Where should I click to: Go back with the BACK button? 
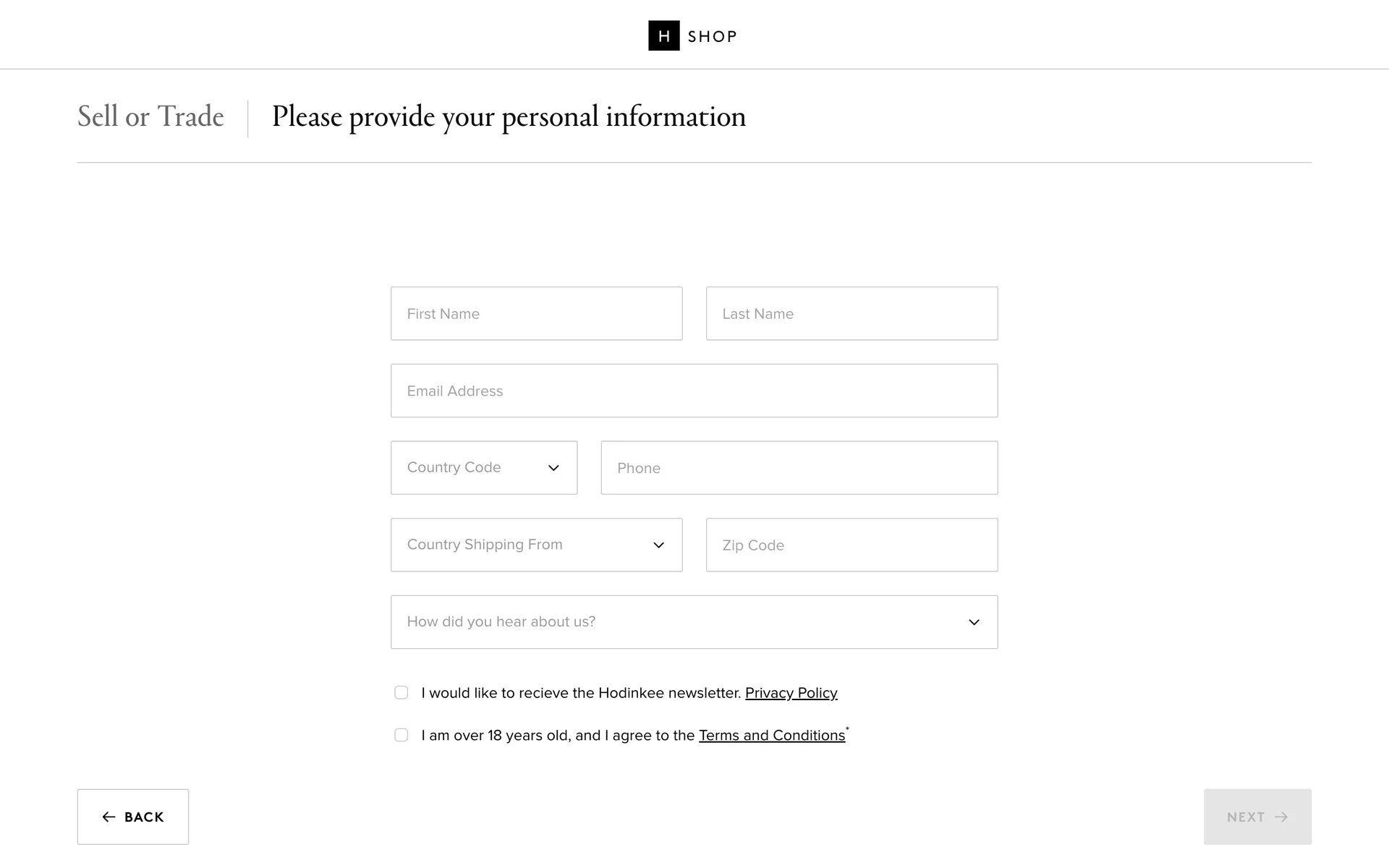coord(133,817)
